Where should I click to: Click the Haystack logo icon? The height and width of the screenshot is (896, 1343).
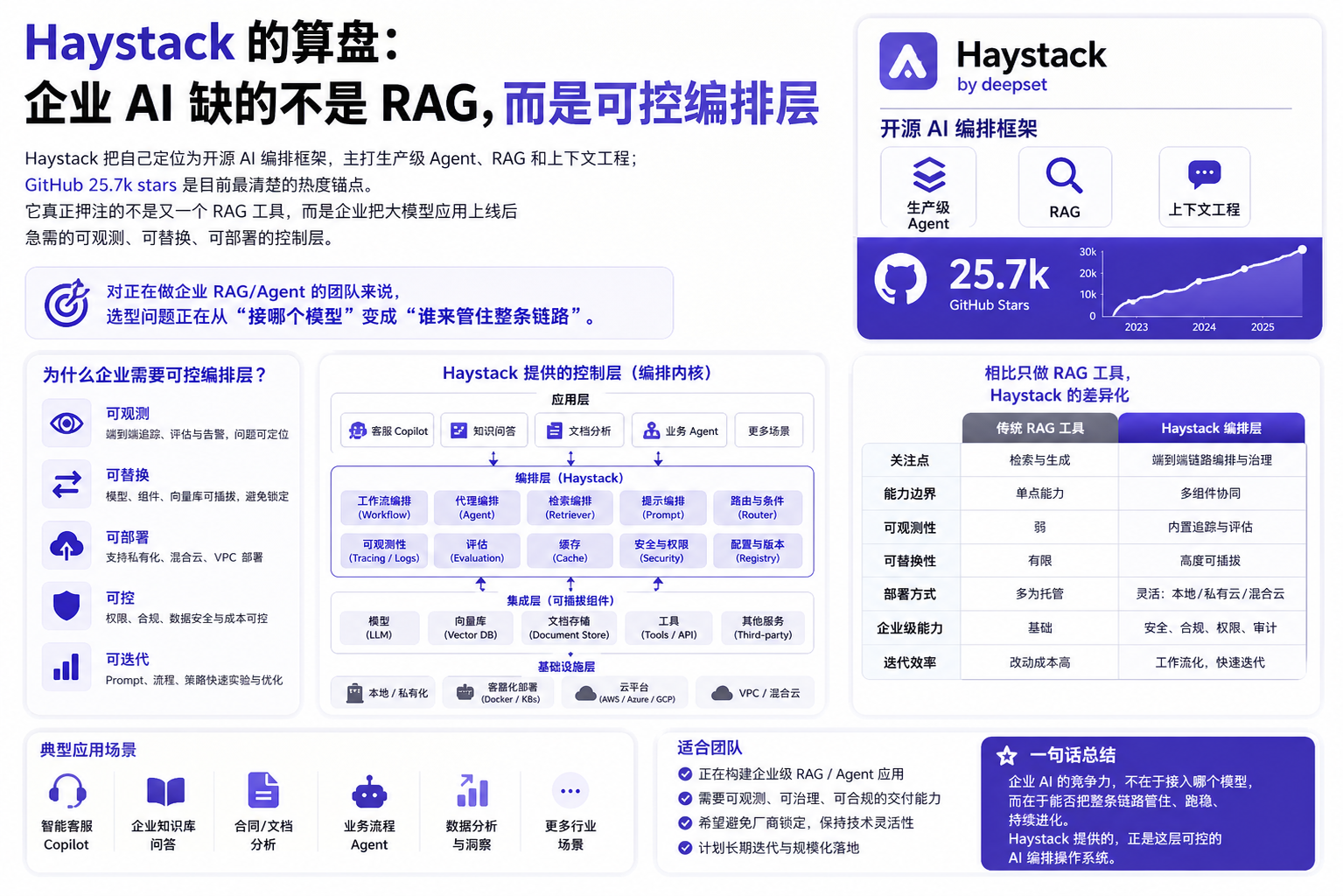(908, 61)
